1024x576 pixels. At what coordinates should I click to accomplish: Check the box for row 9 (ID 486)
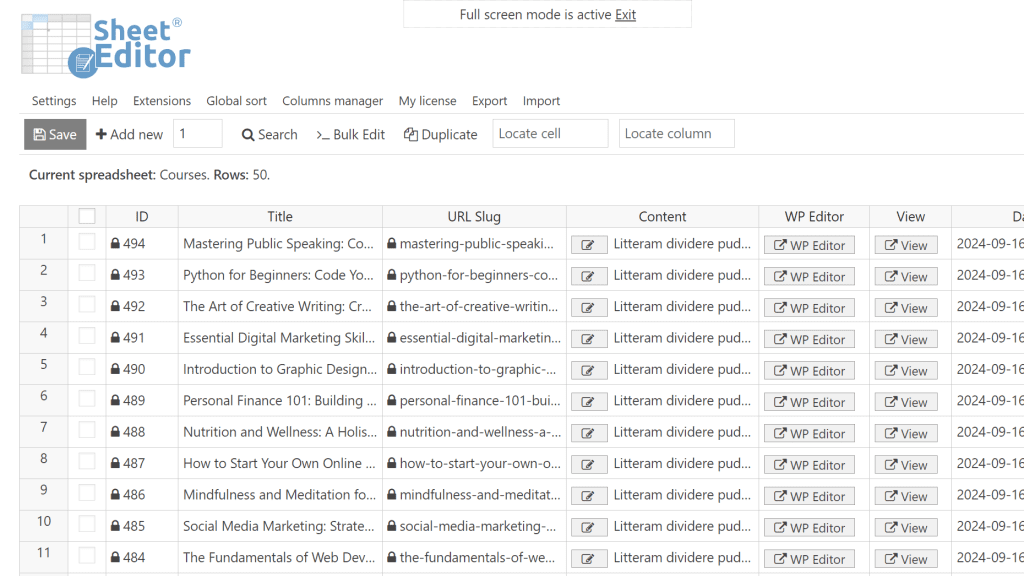click(87, 492)
